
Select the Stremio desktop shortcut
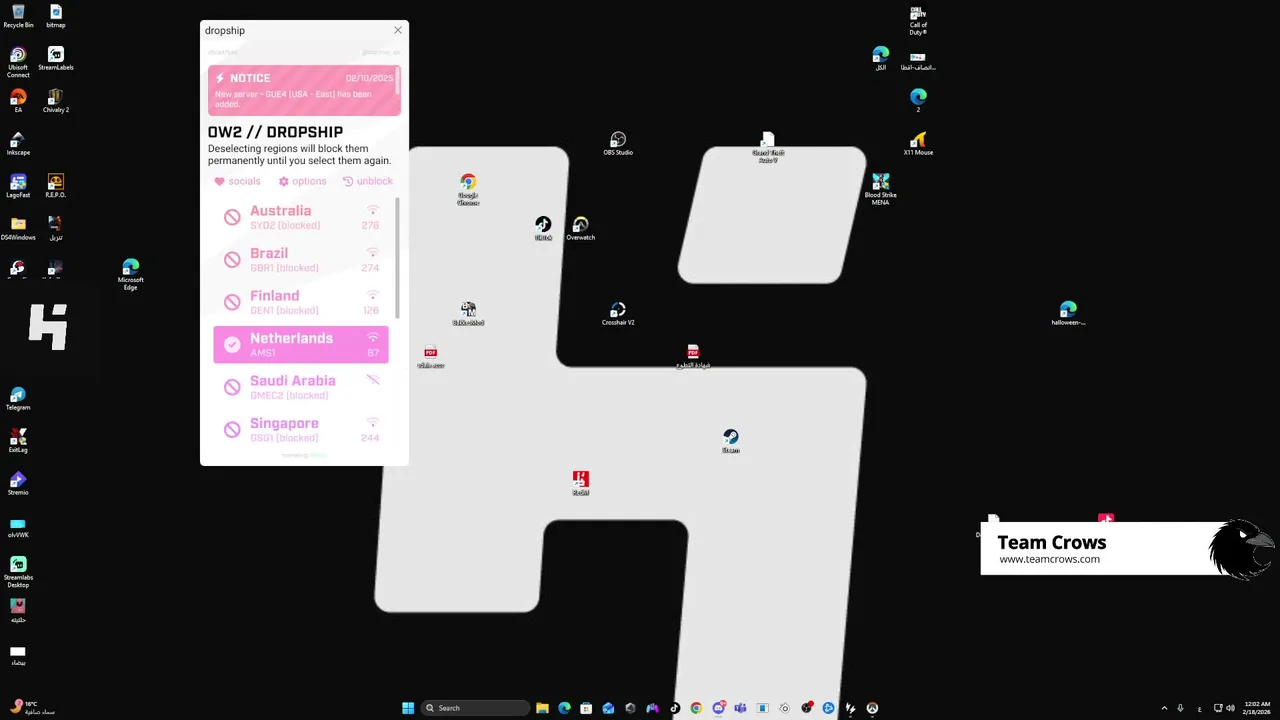(x=18, y=484)
